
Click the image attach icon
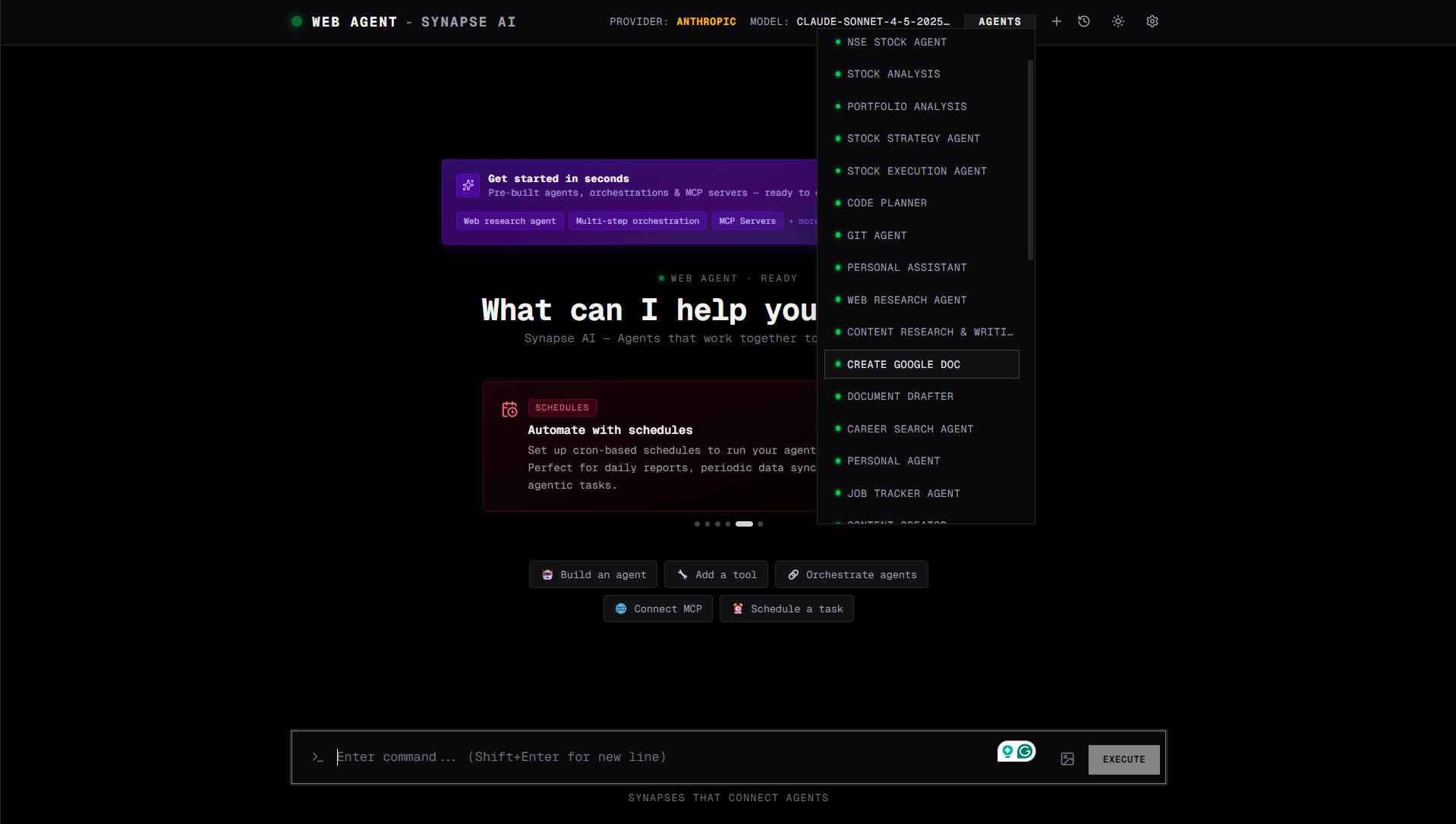click(1067, 759)
